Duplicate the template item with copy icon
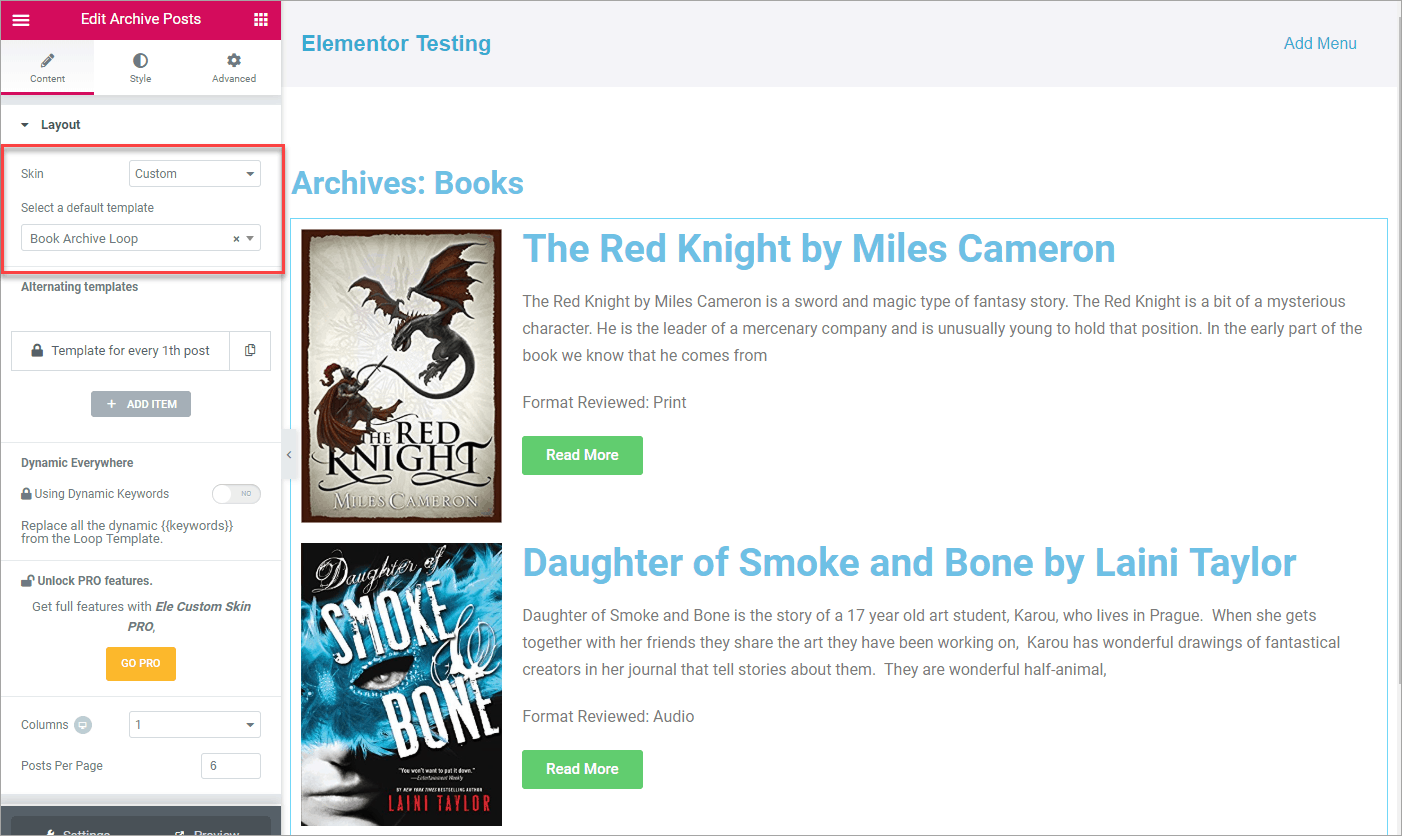The height and width of the screenshot is (836, 1402). click(x=250, y=350)
